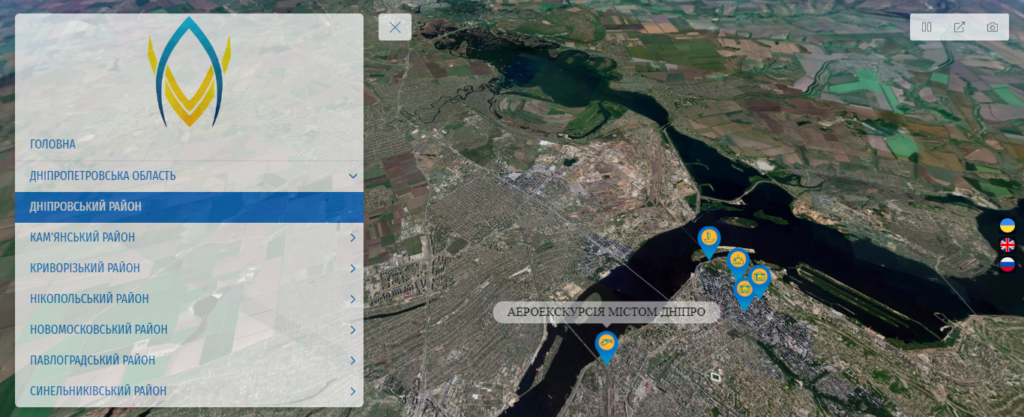Image resolution: width=1024 pixels, height=417 pixels.
Task: Close the side menu with the X button
Action: 394,27
